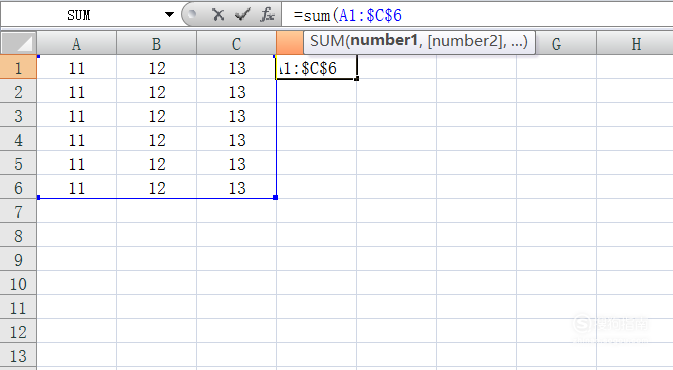Click cell C4 containing 13

tap(236, 140)
